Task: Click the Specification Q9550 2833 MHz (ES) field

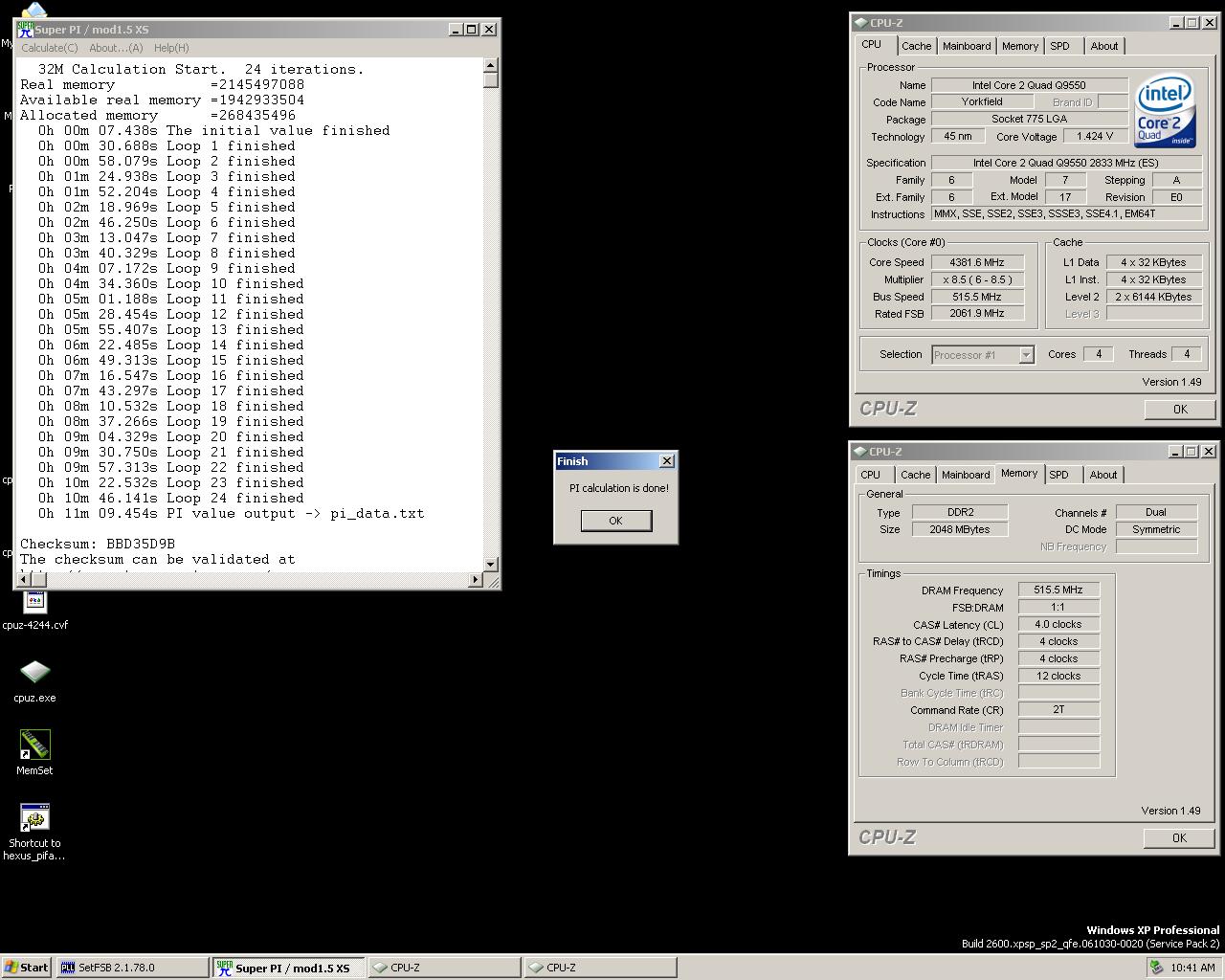Action: [x=1066, y=163]
